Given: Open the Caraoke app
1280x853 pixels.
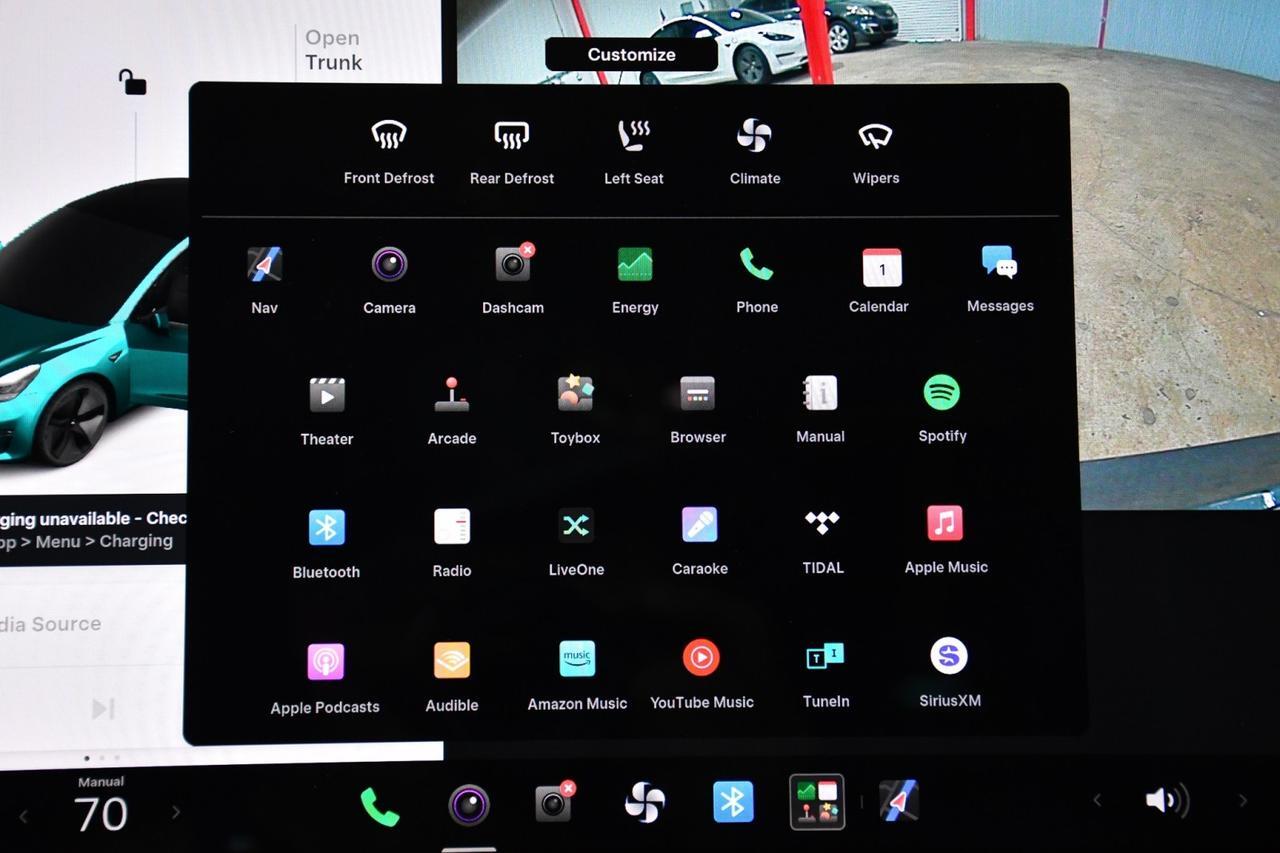Looking at the screenshot, I should (700, 542).
